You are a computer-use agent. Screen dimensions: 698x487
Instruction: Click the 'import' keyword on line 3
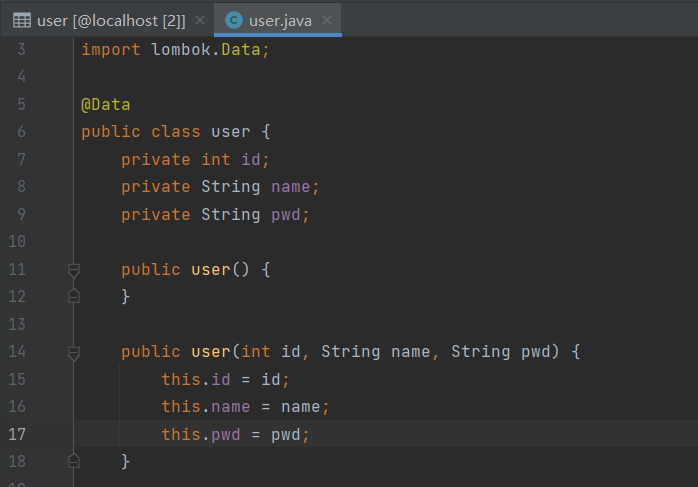(111, 49)
